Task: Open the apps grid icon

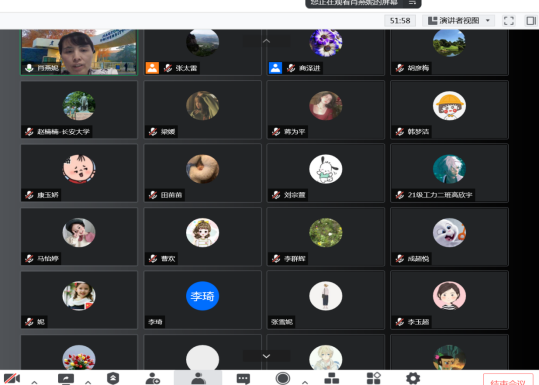Action: (374, 378)
